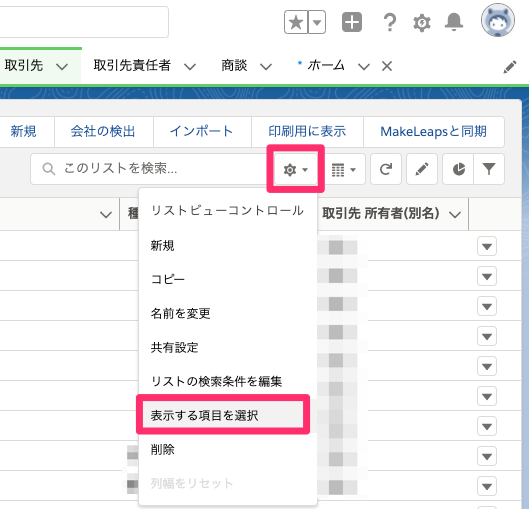Switch to the 取引先 tab
This screenshot has height=509, width=529.
(24, 65)
